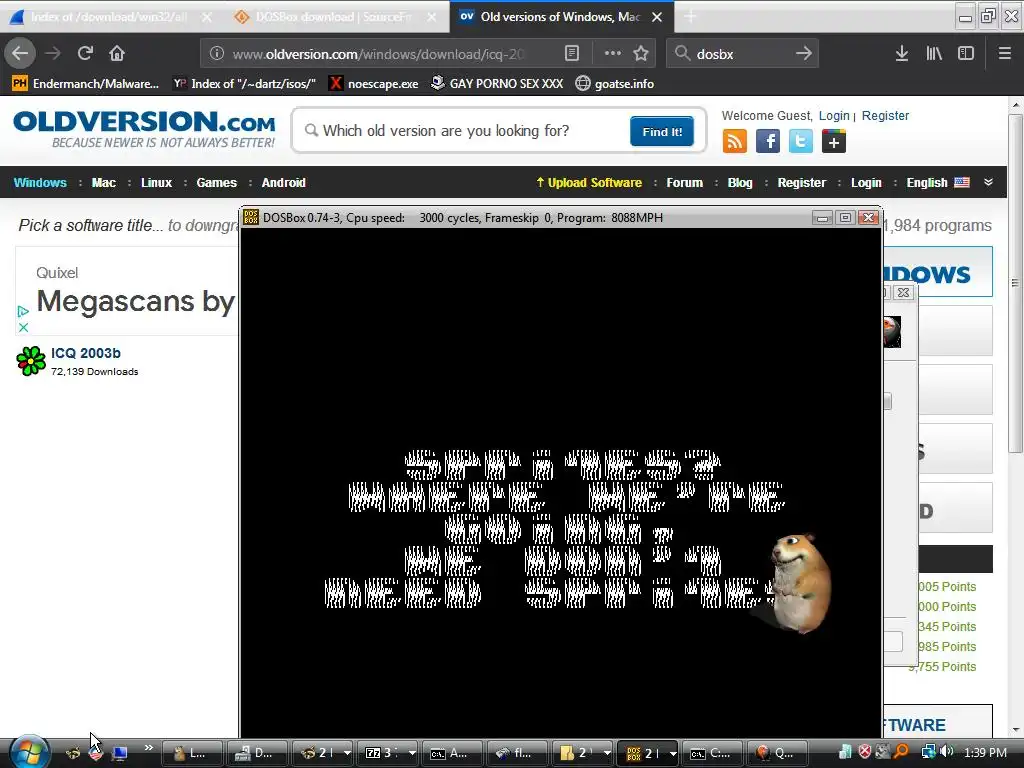1024x768 pixels.
Task: Expand the quick launch chevron
Action: (149, 748)
